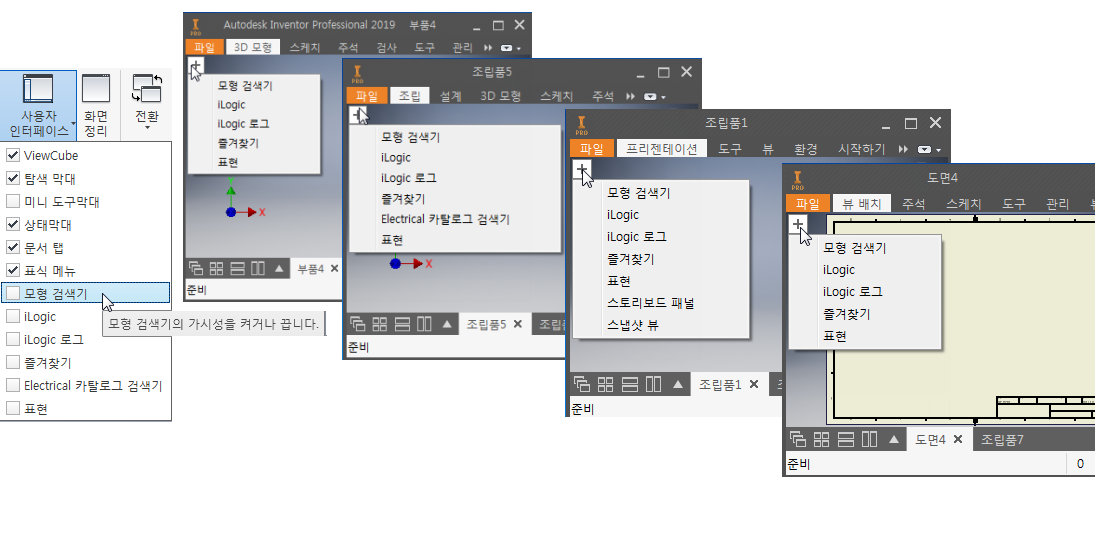This screenshot has height=535, width=1095.
Task: Expand hidden ribbon tabs in 조립품5 window
Action: click(630, 96)
